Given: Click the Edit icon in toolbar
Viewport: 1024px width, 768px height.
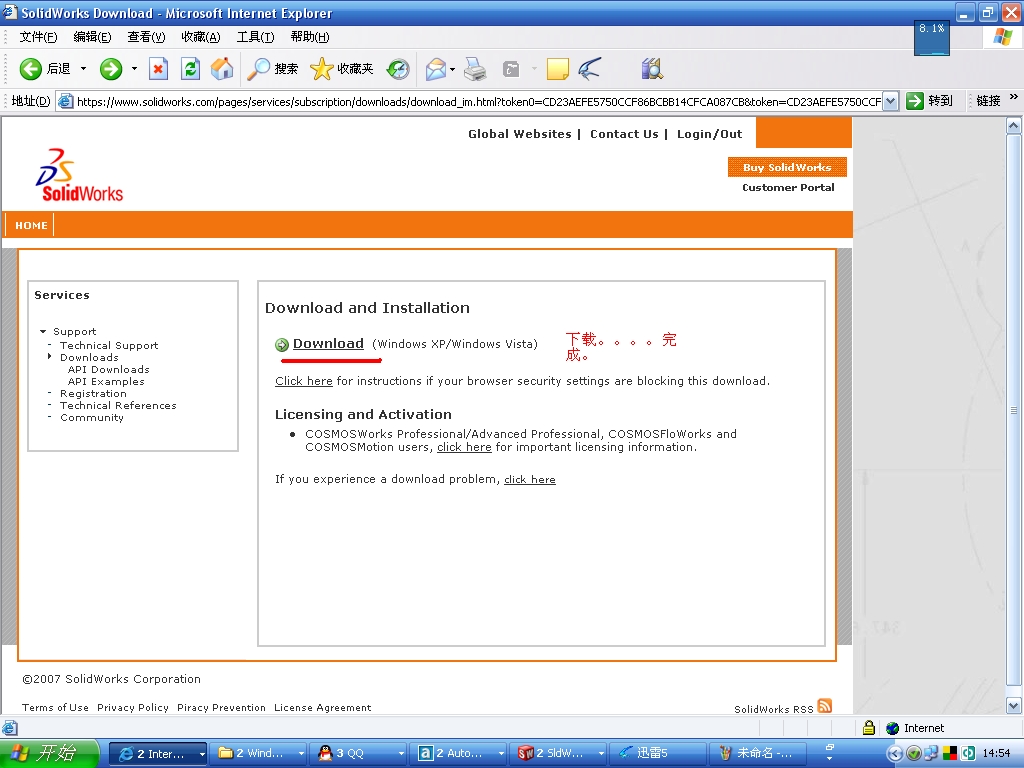Looking at the screenshot, I should (511, 69).
